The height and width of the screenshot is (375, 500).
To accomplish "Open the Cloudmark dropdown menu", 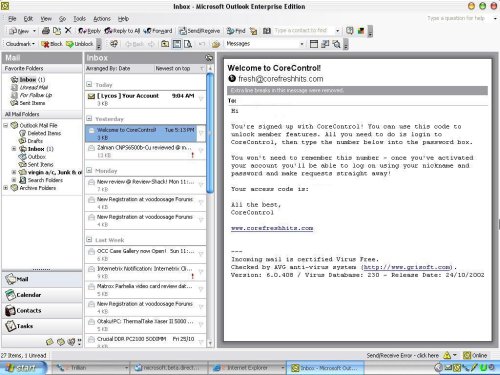I will click(20, 44).
